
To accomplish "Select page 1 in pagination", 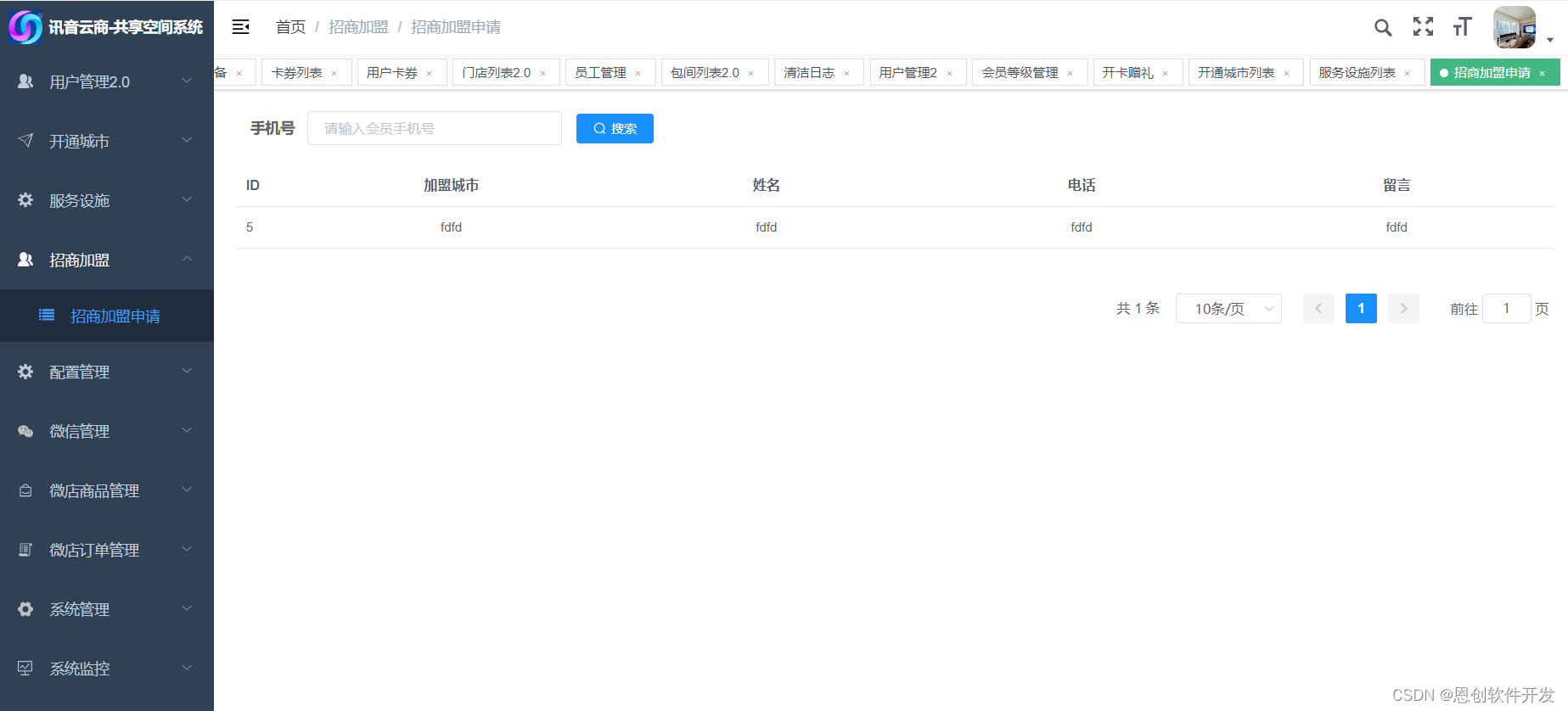I will point(1361,309).
